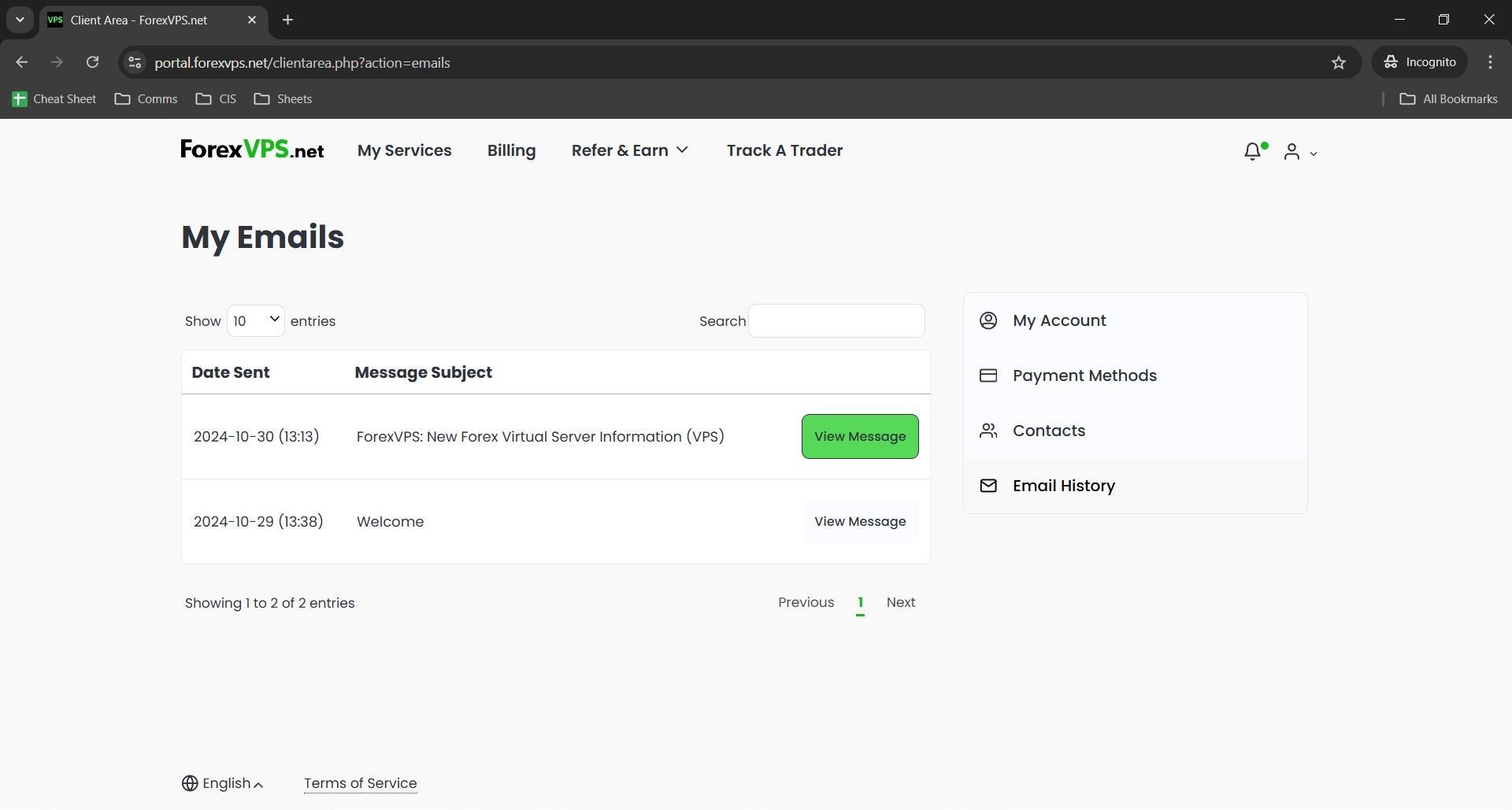Open the CIS bookmarks folder
The width and height of the screenshot is (1512, 810).
216,99
